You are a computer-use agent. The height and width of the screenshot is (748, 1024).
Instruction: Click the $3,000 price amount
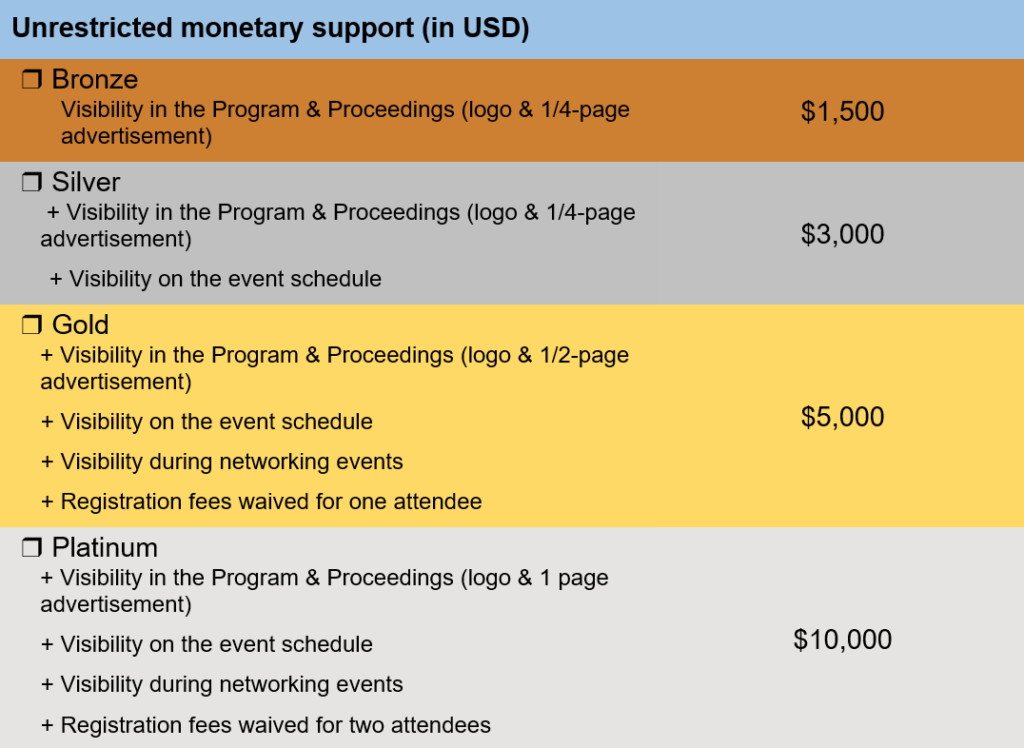(842, 234)
